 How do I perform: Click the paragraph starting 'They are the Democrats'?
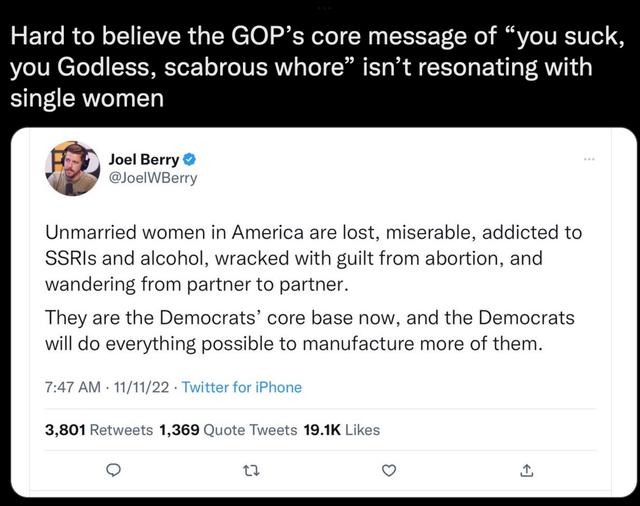pyautogui.click(x=310, y=331)
